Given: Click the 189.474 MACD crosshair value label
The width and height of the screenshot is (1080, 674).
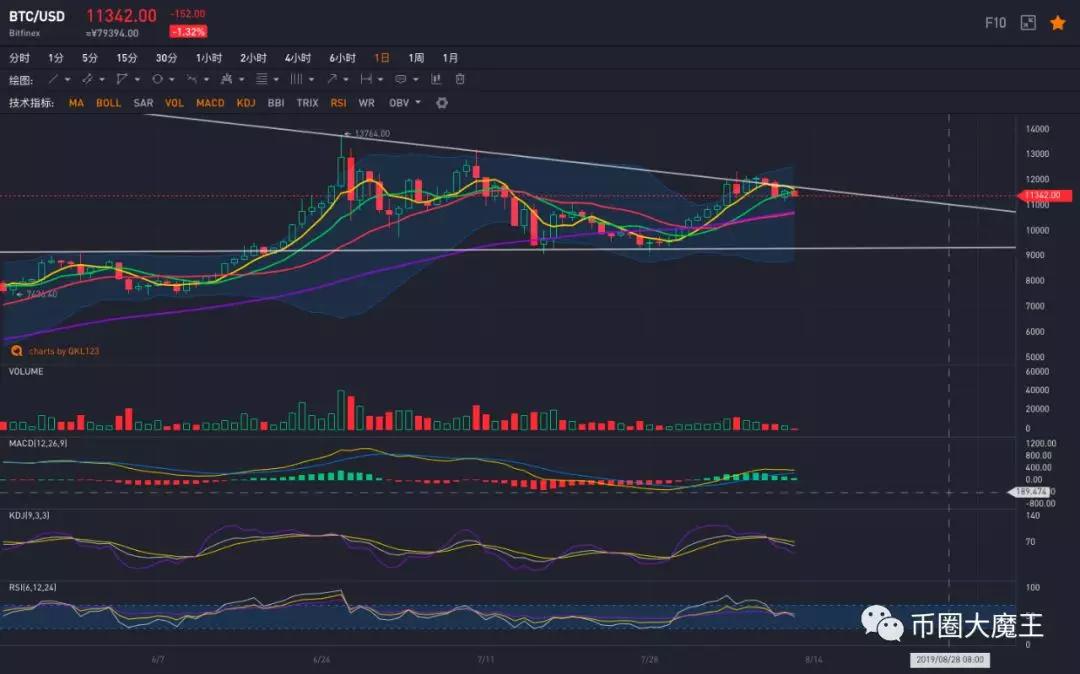Looking at the screenshot, I should click(x=1029, y=492).
